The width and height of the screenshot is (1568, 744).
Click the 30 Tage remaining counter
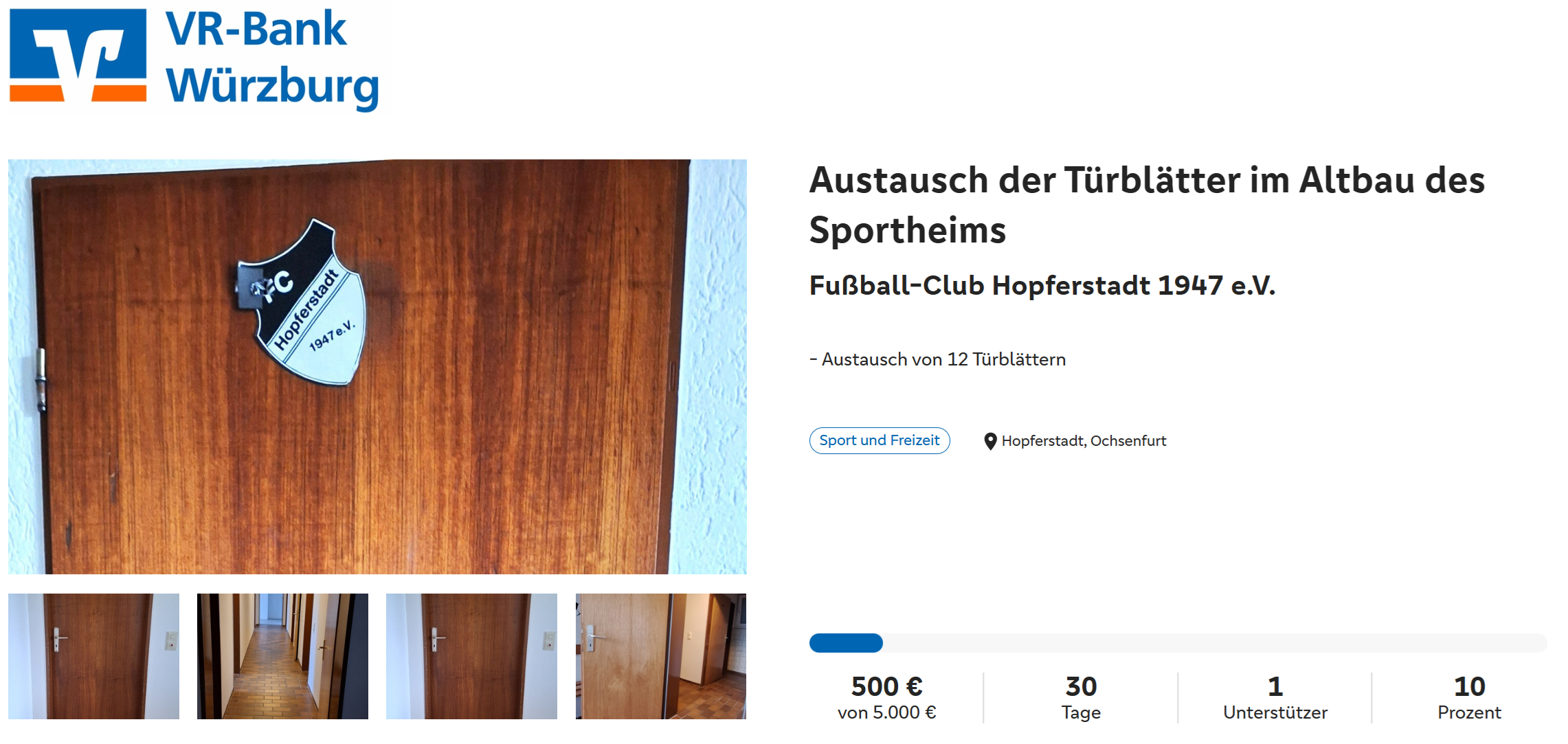1081,698
